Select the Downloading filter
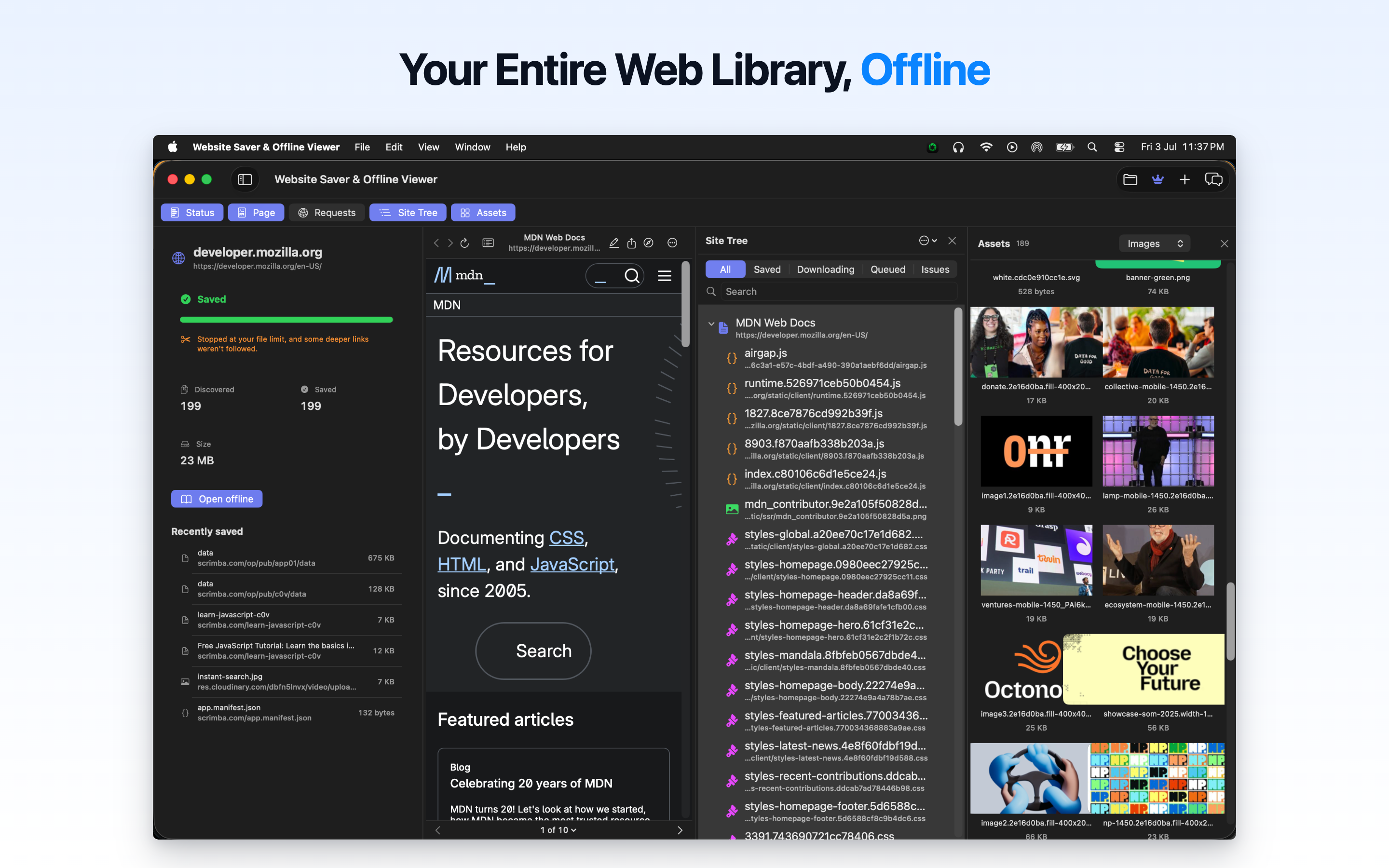This screenshot has width=1389, height=868. (825, 269)
